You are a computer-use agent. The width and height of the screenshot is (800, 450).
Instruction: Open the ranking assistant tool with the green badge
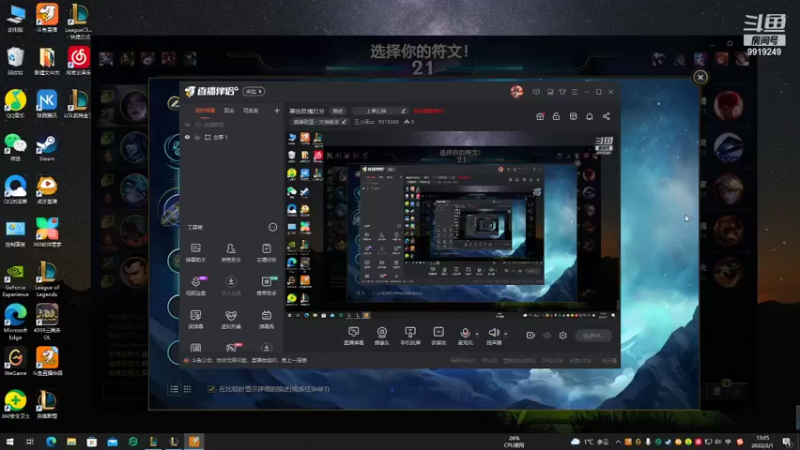(266, 286)
